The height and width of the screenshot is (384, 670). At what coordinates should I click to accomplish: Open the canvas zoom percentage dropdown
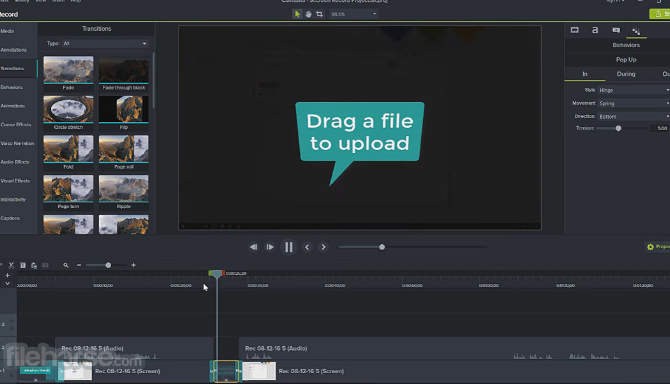pos(353,14)
